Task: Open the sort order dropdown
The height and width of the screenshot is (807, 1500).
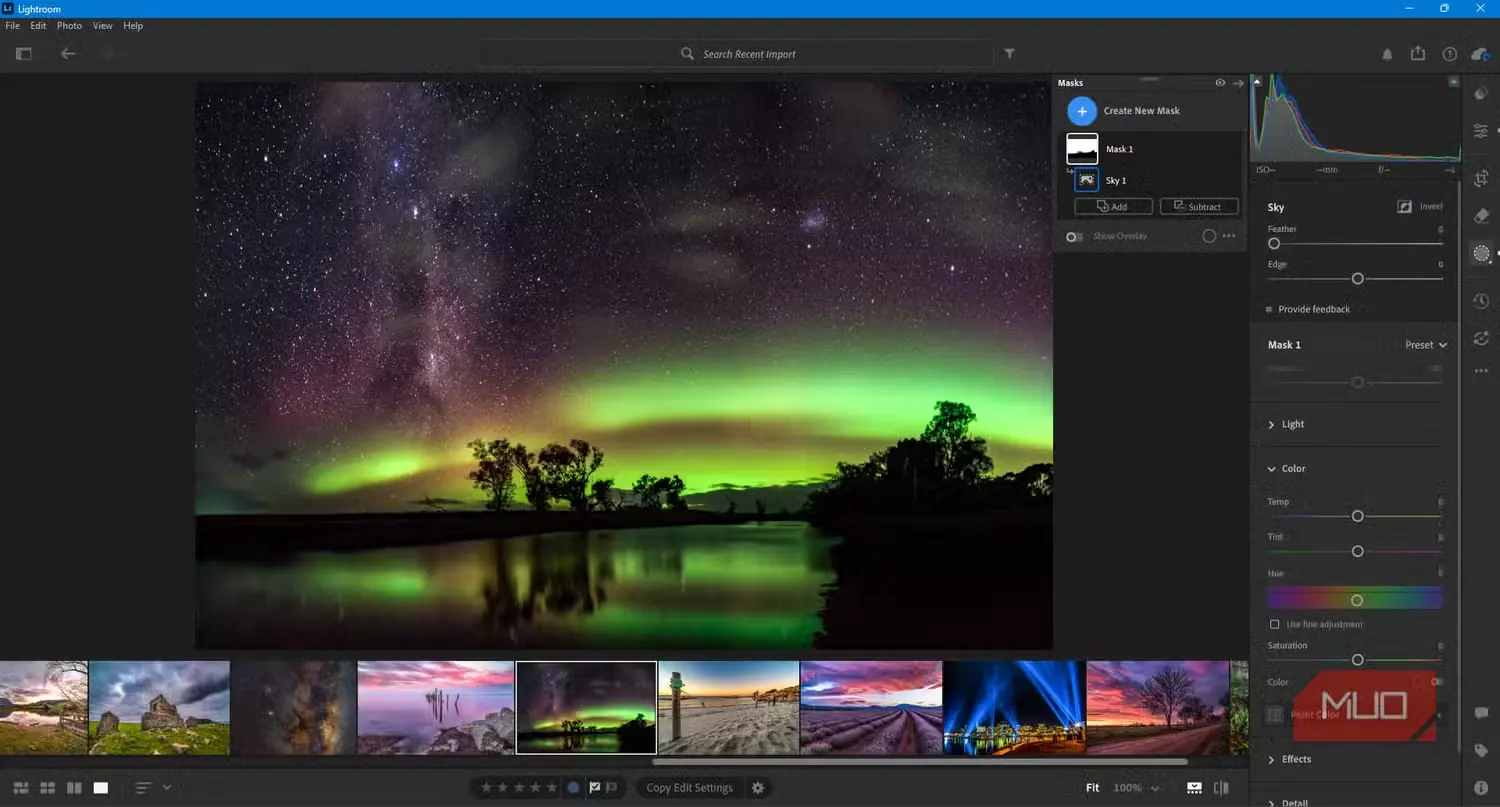Action: point(153,788)
